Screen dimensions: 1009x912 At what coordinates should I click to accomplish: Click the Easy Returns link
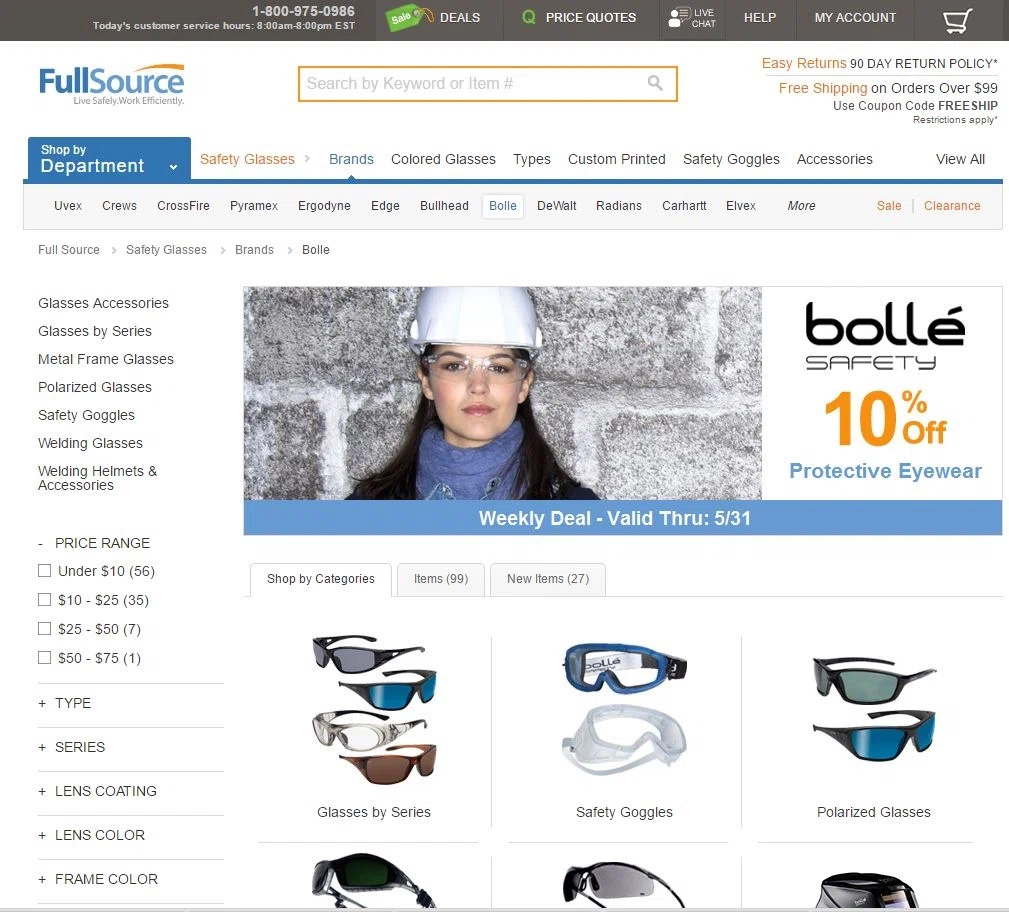(804, 63)
